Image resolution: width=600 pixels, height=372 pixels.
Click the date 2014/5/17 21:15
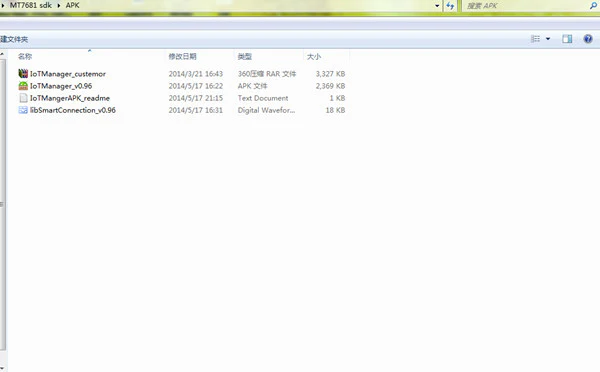tap(196, 98)
